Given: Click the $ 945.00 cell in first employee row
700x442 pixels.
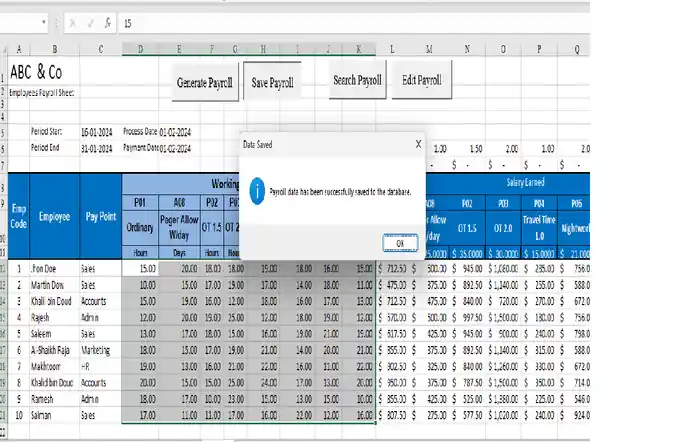Looking at the screenshot, I should pyautogui.click(x=467, y=268).
